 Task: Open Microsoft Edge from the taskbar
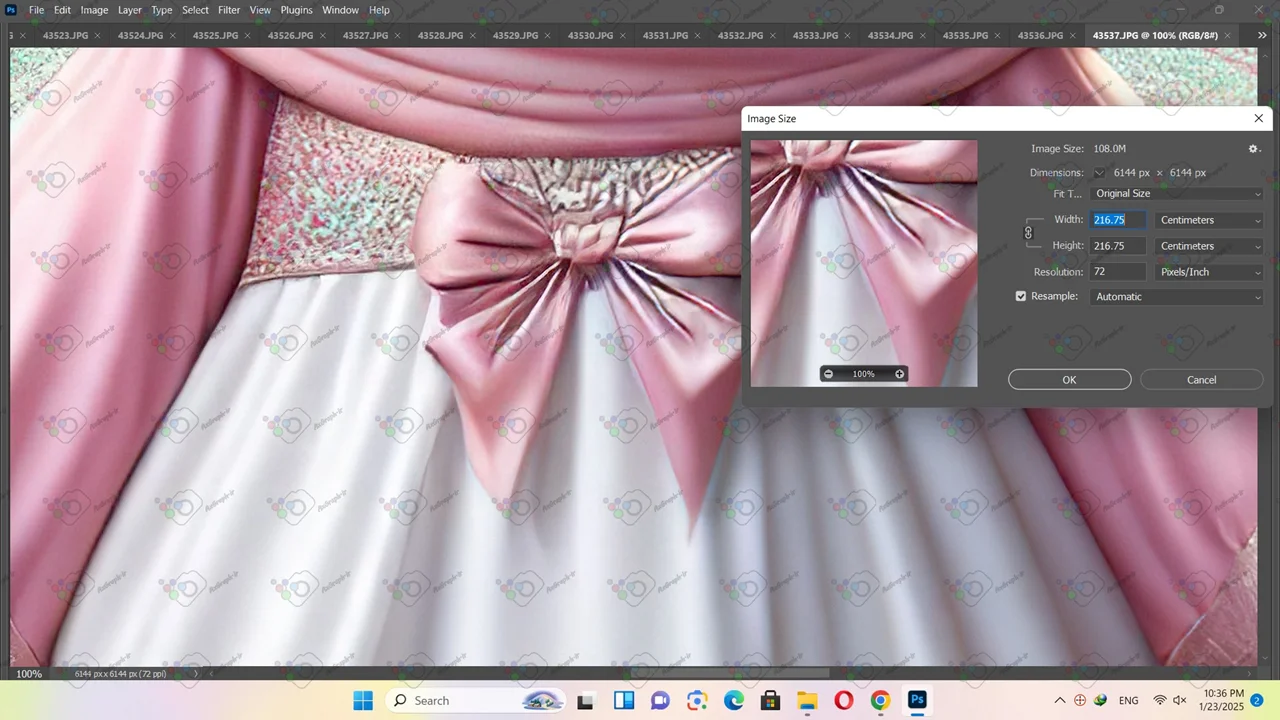734,700
